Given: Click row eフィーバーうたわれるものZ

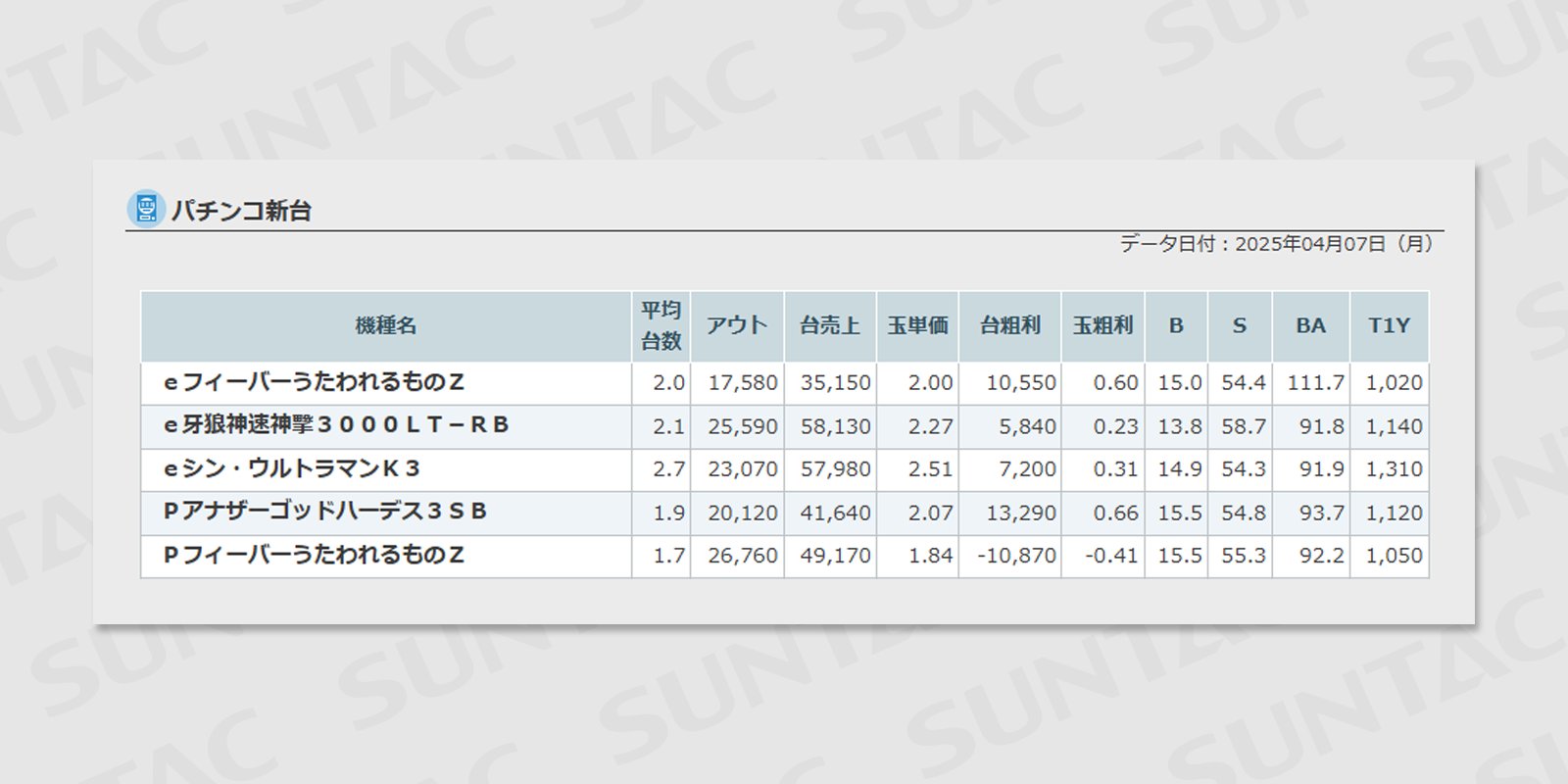Looking at the screenshot, I should coord(785,383).
